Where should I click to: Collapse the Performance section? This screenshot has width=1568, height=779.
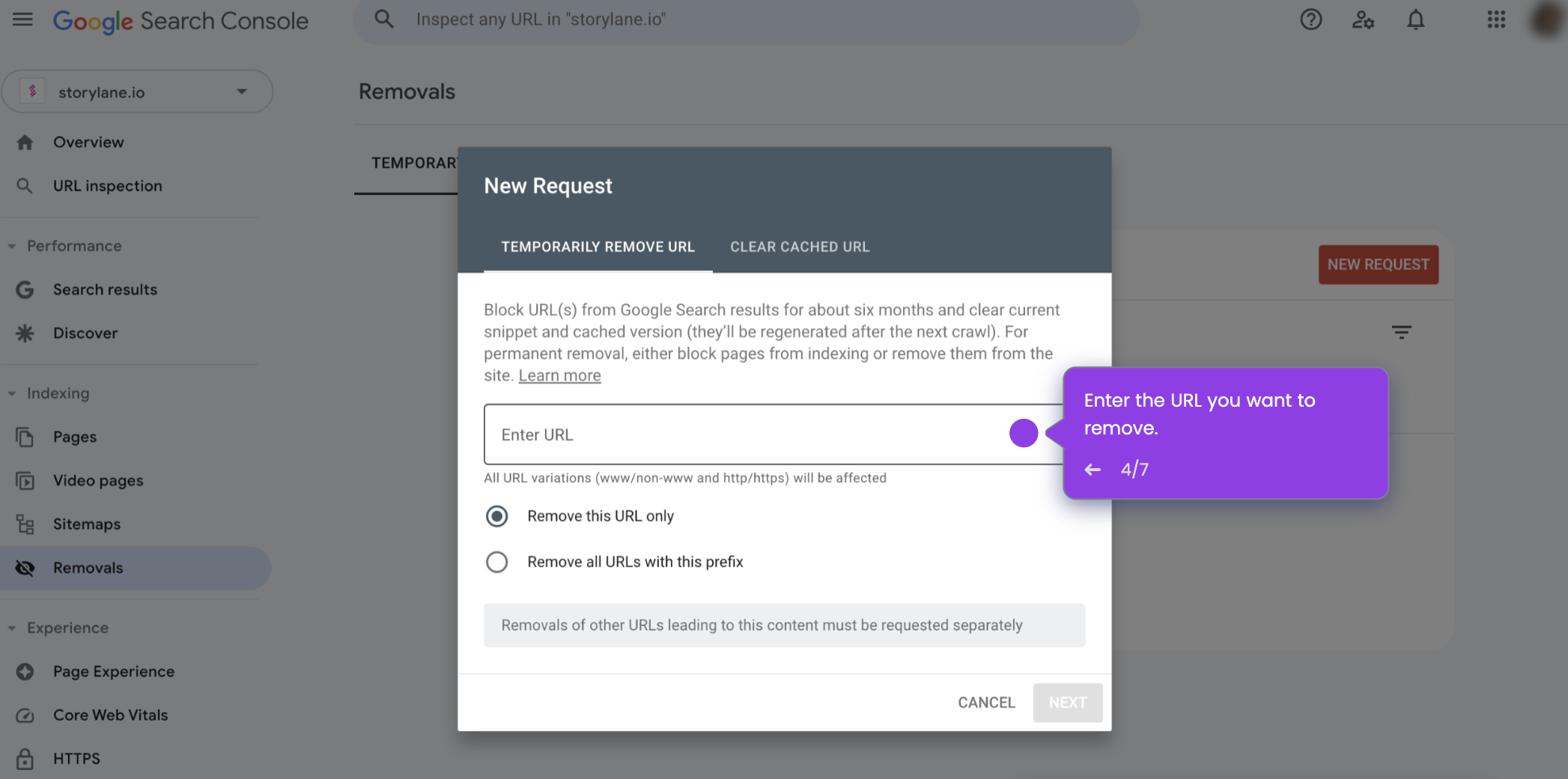point(10,246)
